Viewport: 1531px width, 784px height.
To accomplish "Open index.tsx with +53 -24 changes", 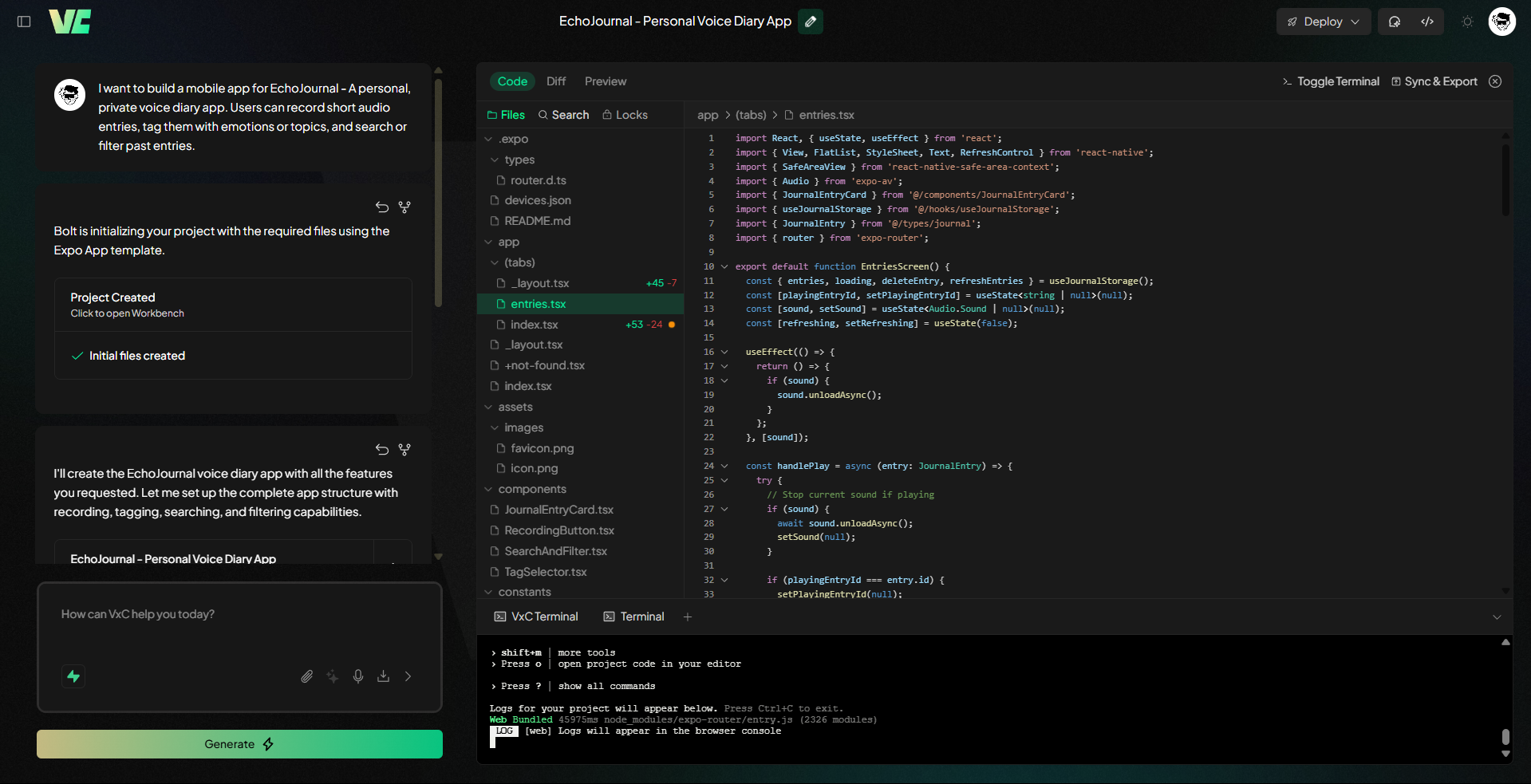I will [580, 325].
